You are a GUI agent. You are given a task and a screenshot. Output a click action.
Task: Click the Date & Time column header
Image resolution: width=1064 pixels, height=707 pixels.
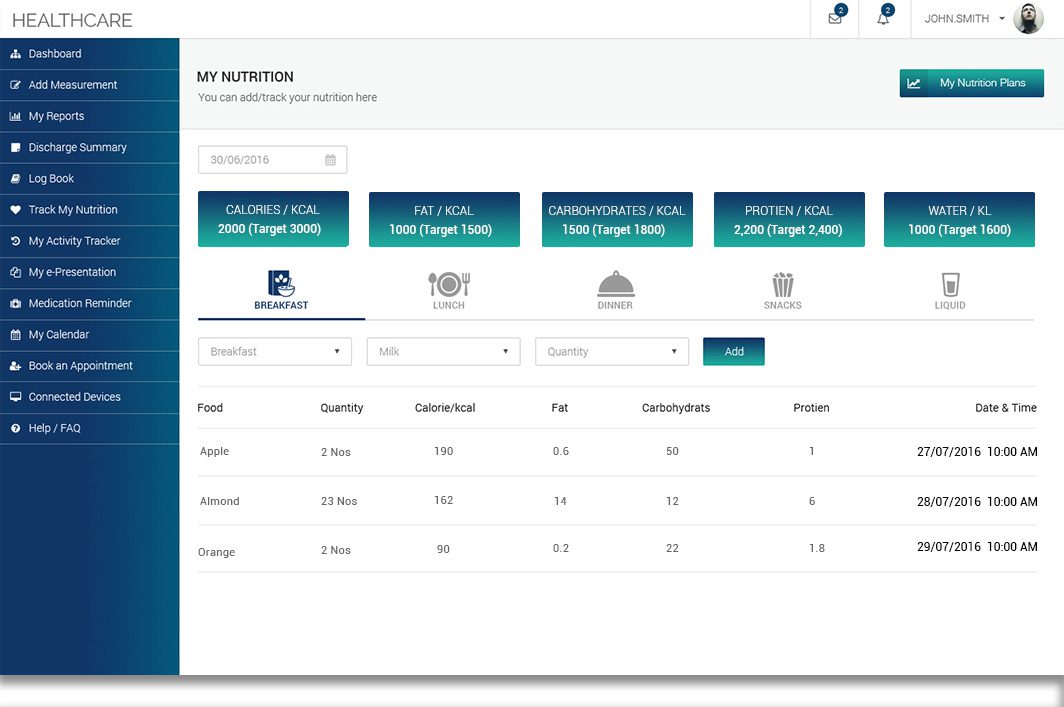pyautogui.click(x=1006, y=408)
